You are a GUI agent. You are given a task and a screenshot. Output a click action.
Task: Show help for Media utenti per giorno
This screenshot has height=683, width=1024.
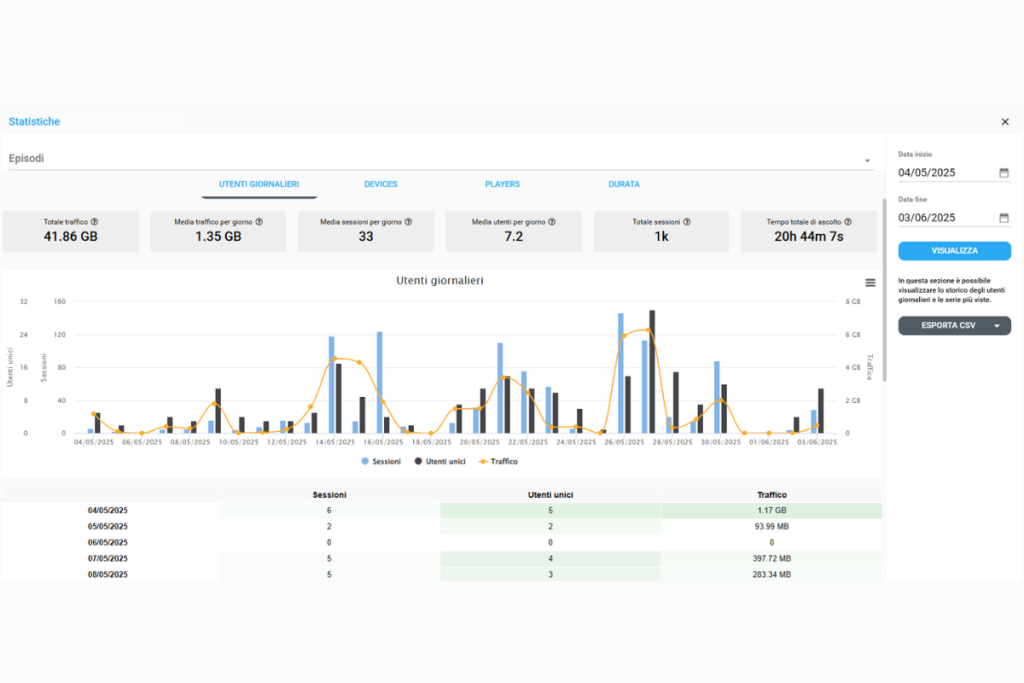[x=552, y=222]
